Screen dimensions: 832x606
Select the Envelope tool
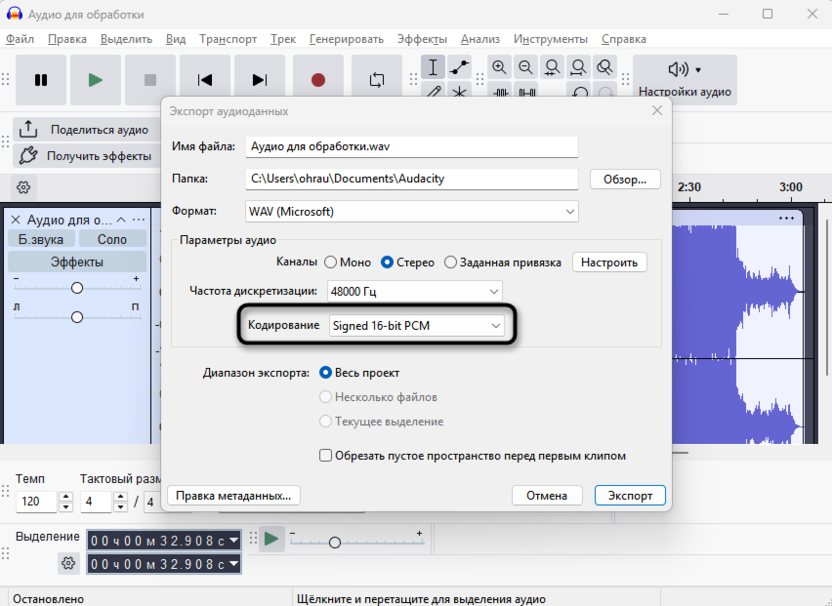coord(460,68)
